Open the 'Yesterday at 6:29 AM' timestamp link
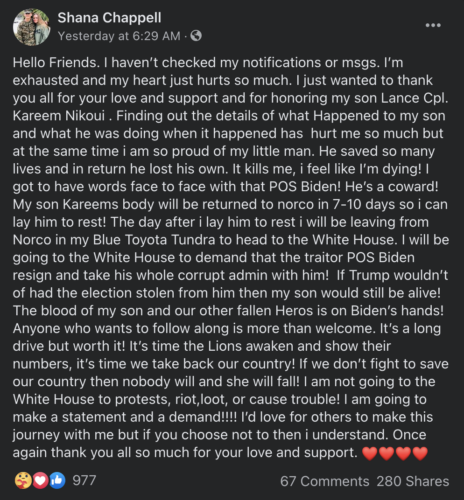The width and height of the screenshot is (464, 500). tap(119, 36)
